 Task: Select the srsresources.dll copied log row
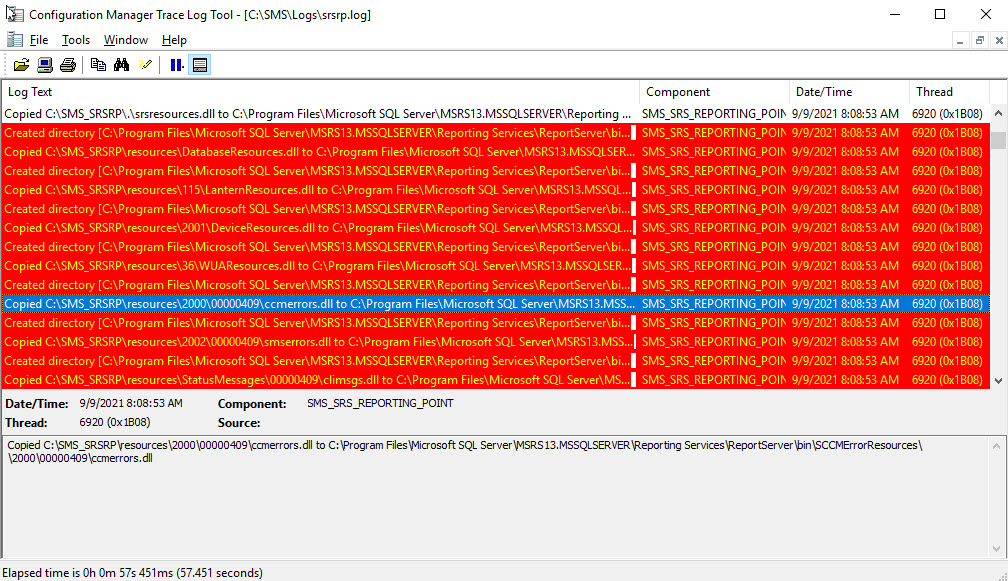320,114
